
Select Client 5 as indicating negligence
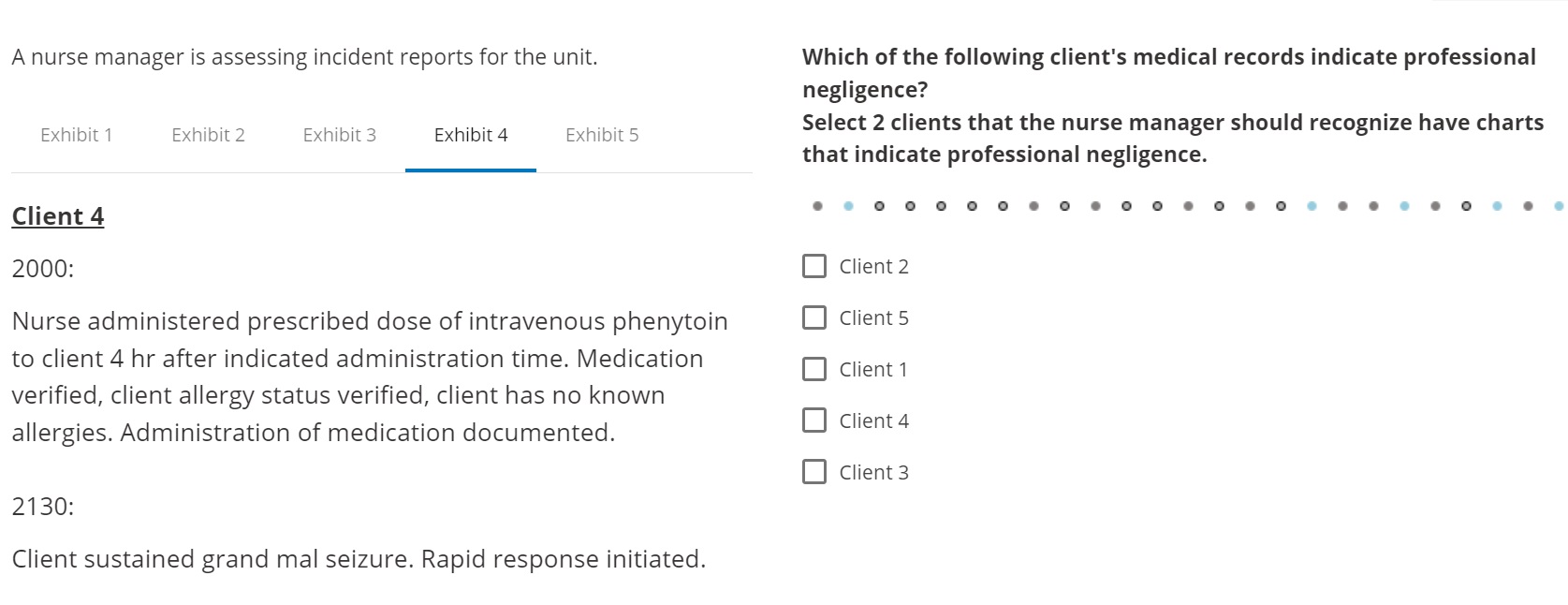pos(814,317)
